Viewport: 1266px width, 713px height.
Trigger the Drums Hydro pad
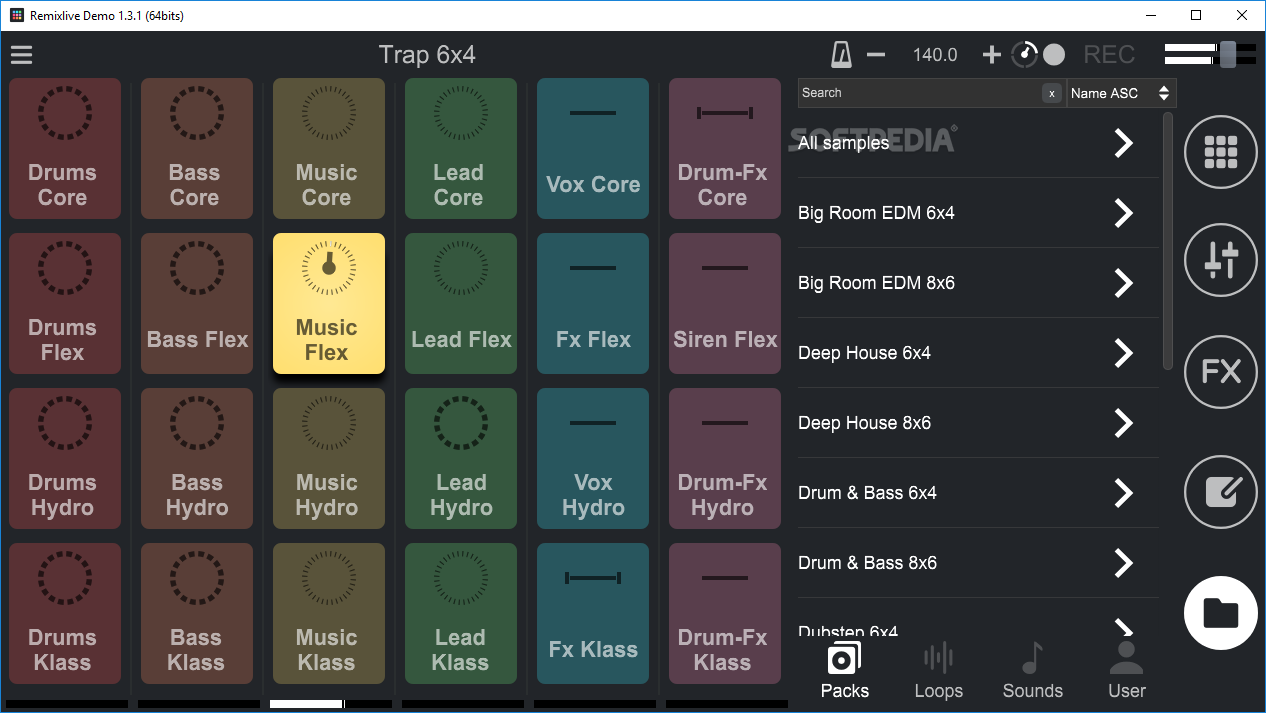pyautogui.click(x=65, y=459)
